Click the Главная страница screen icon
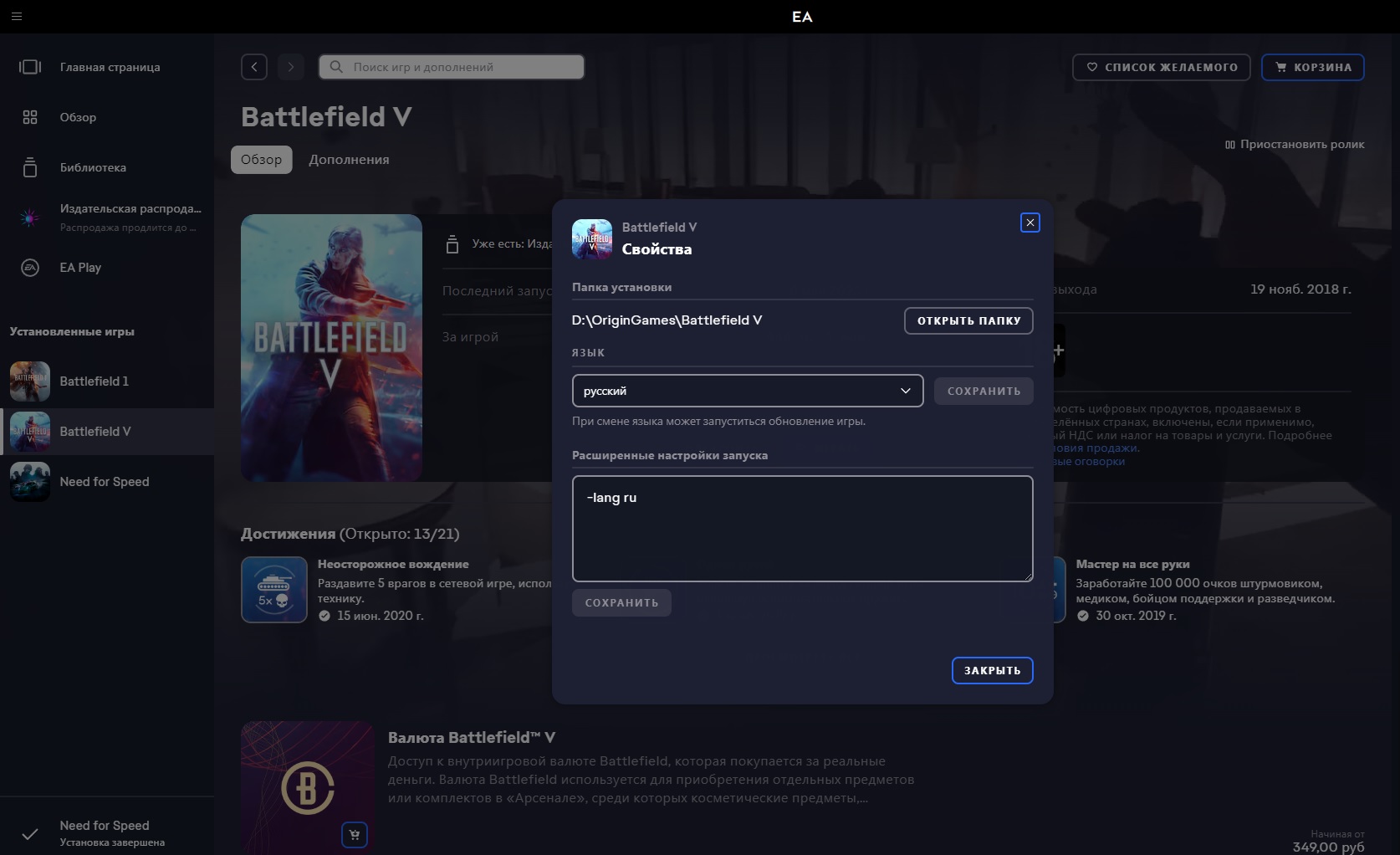The height and width of the screenshot is (855, 1400). click(30, 67)
